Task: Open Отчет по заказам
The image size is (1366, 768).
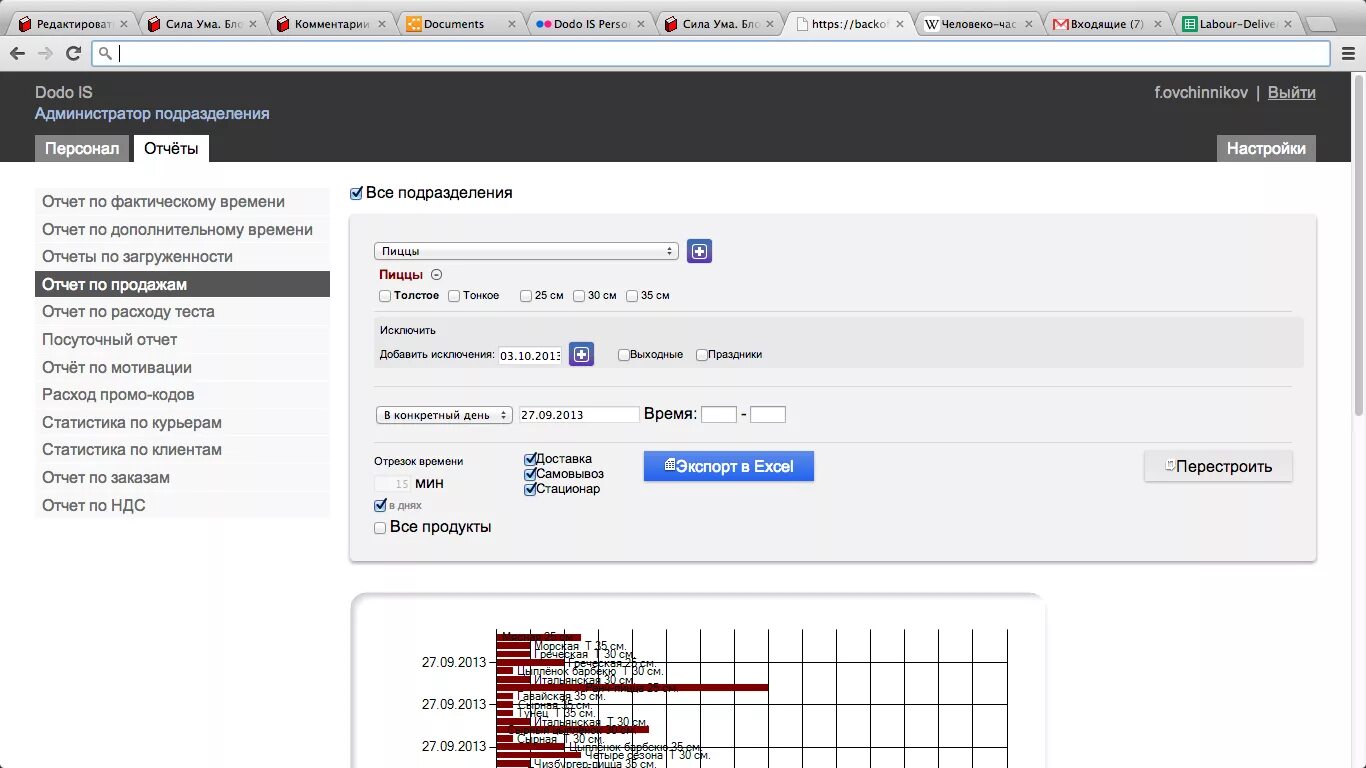Action: (182, 477)
